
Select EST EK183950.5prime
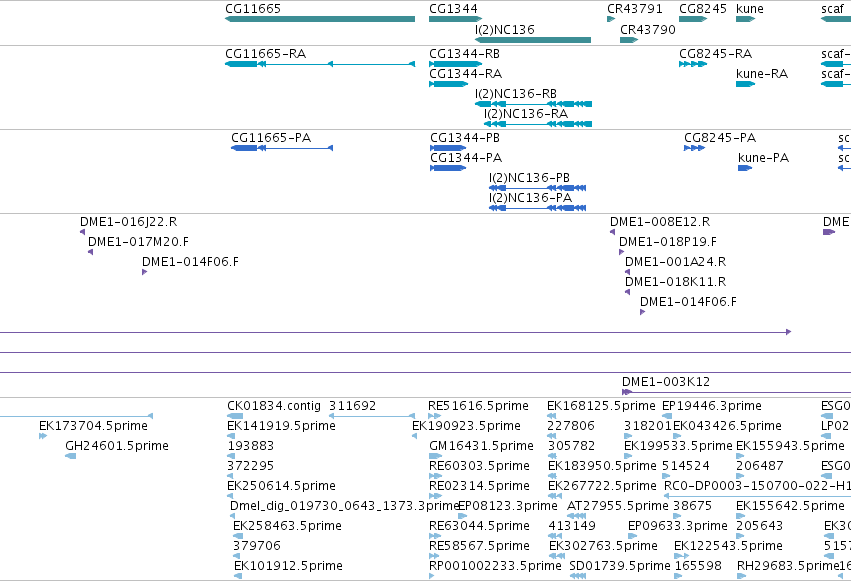(x=552, y=476)
